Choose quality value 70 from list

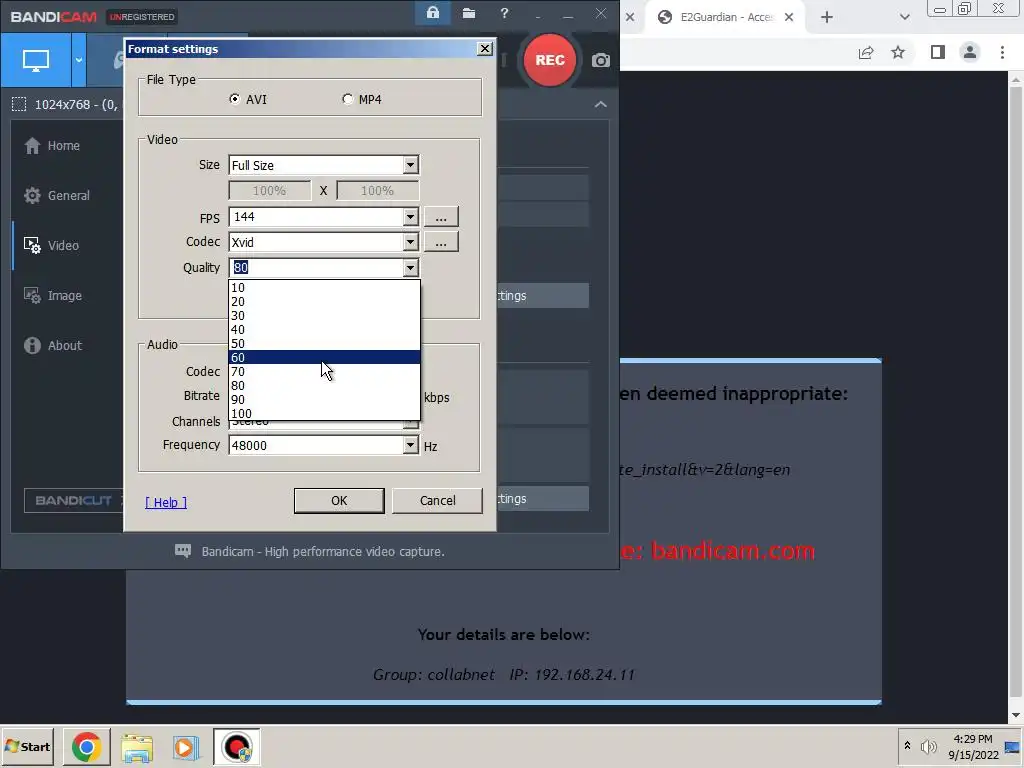coord(324,372)
